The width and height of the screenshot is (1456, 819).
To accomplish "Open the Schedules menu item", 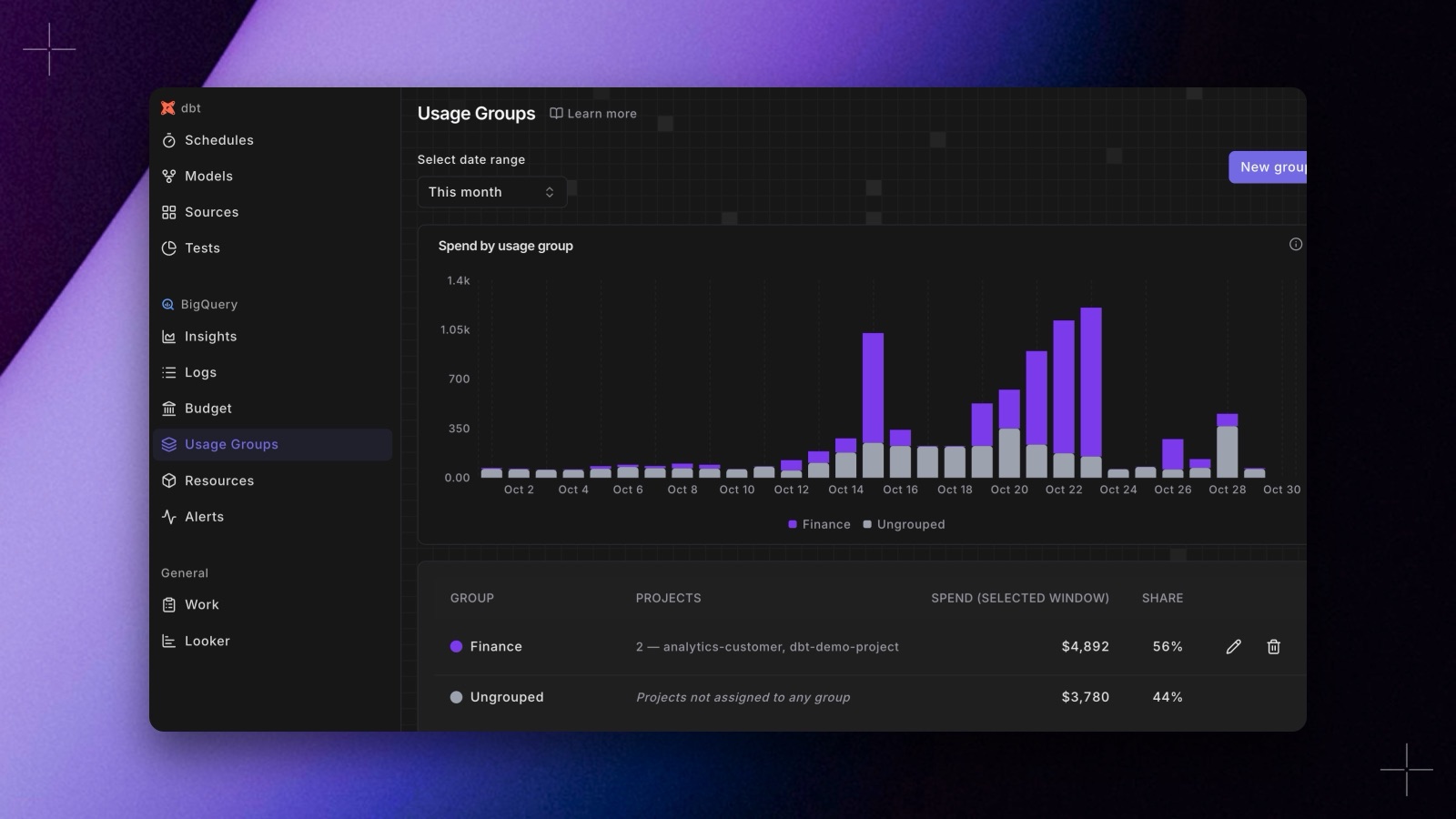I will pyautogui.click(x=273, y=140).
